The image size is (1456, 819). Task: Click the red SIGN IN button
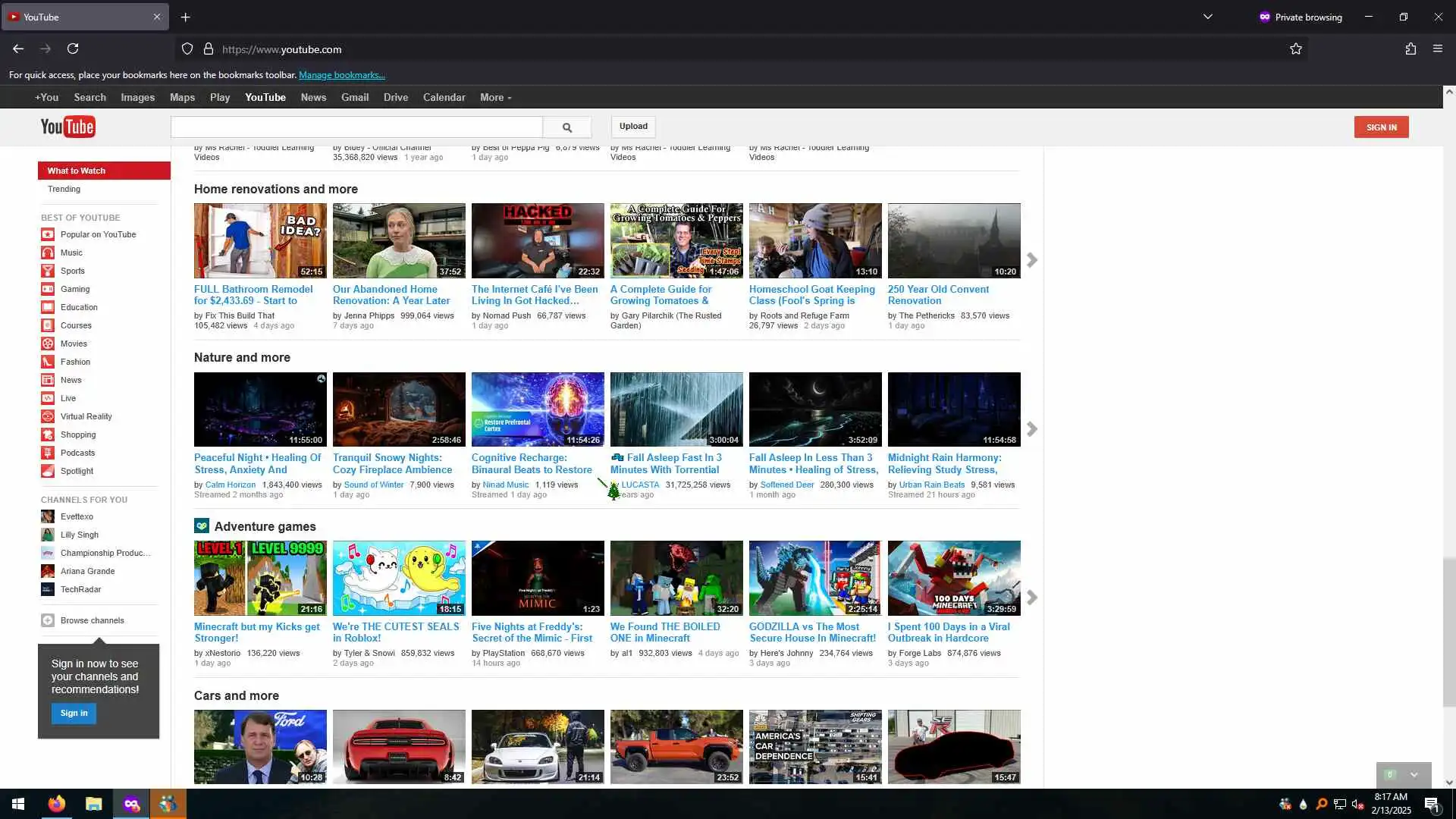(x=1381, y=127)
